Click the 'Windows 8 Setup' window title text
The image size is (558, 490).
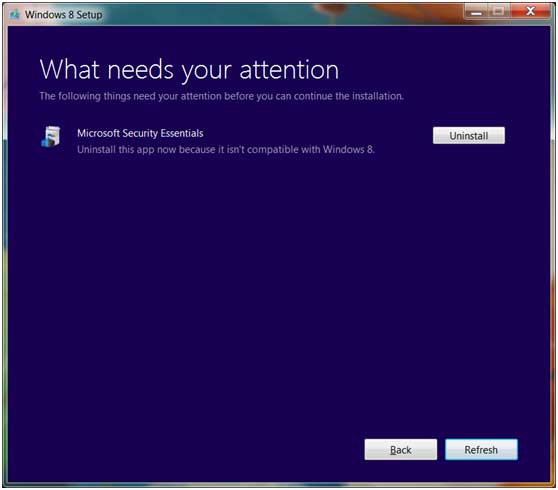pos(63,15)
